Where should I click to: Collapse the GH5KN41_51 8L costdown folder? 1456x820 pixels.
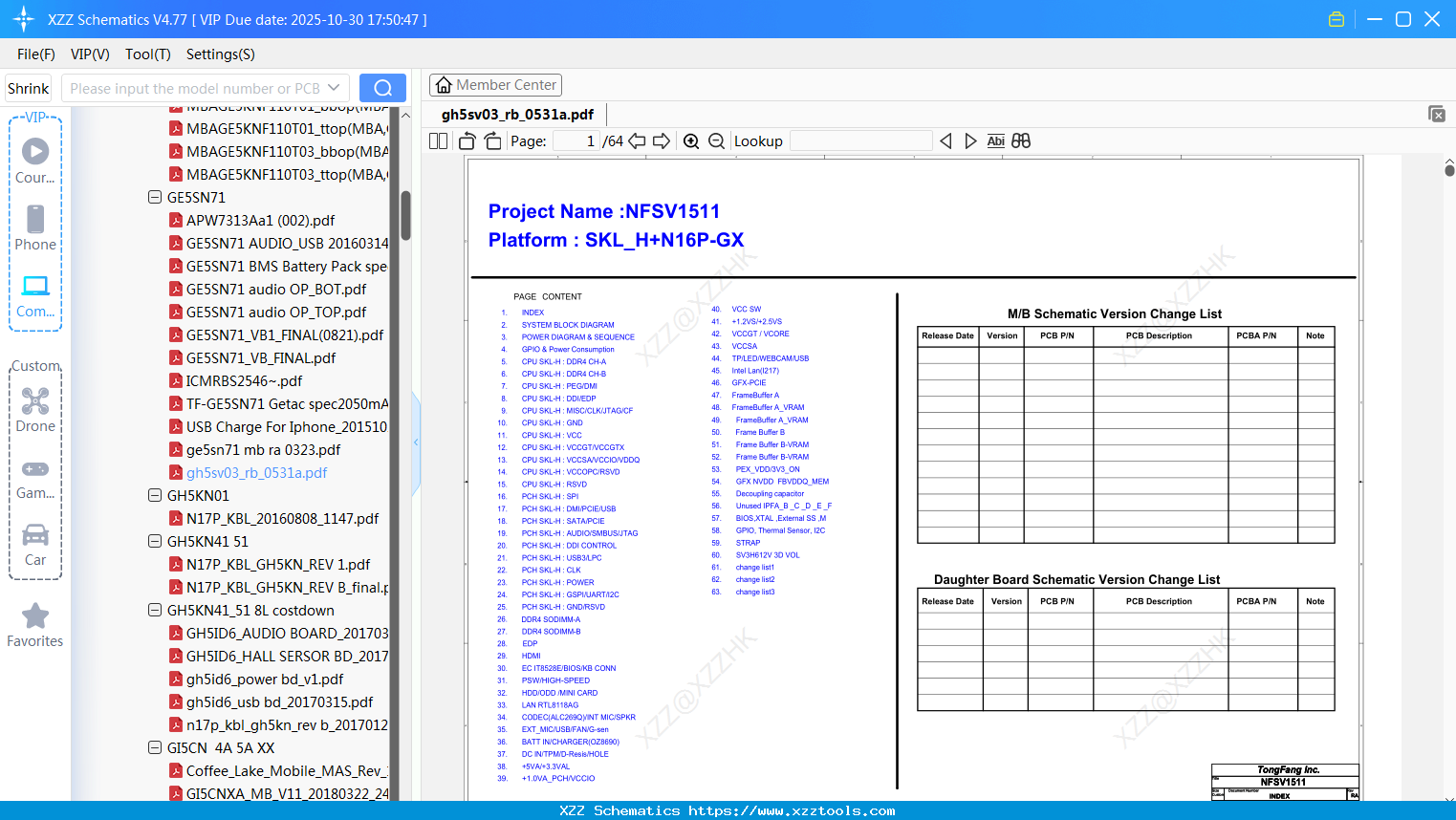(155, 611)
